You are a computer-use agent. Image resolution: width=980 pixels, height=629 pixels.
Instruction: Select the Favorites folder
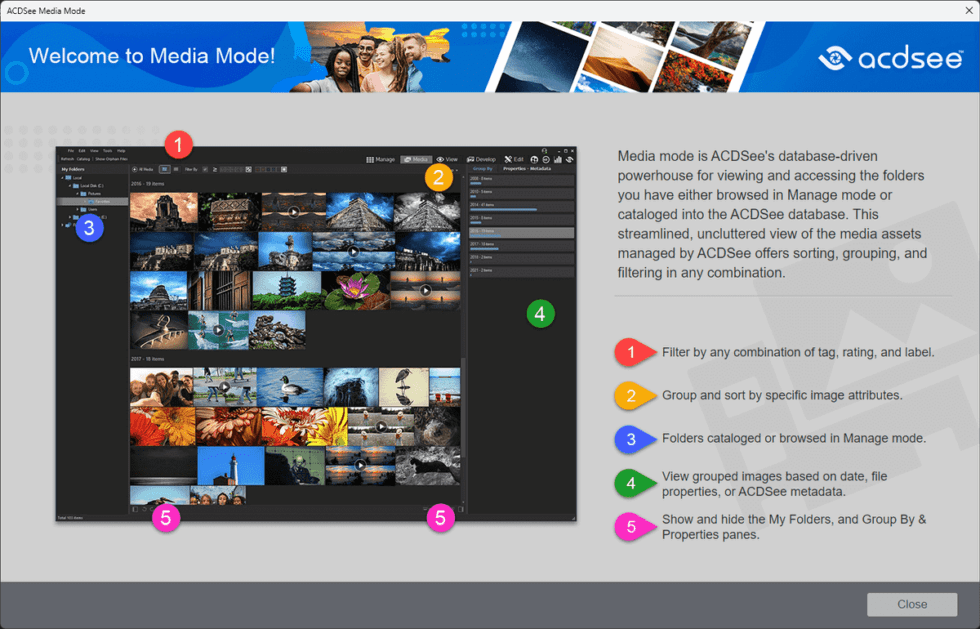point(105,203)
